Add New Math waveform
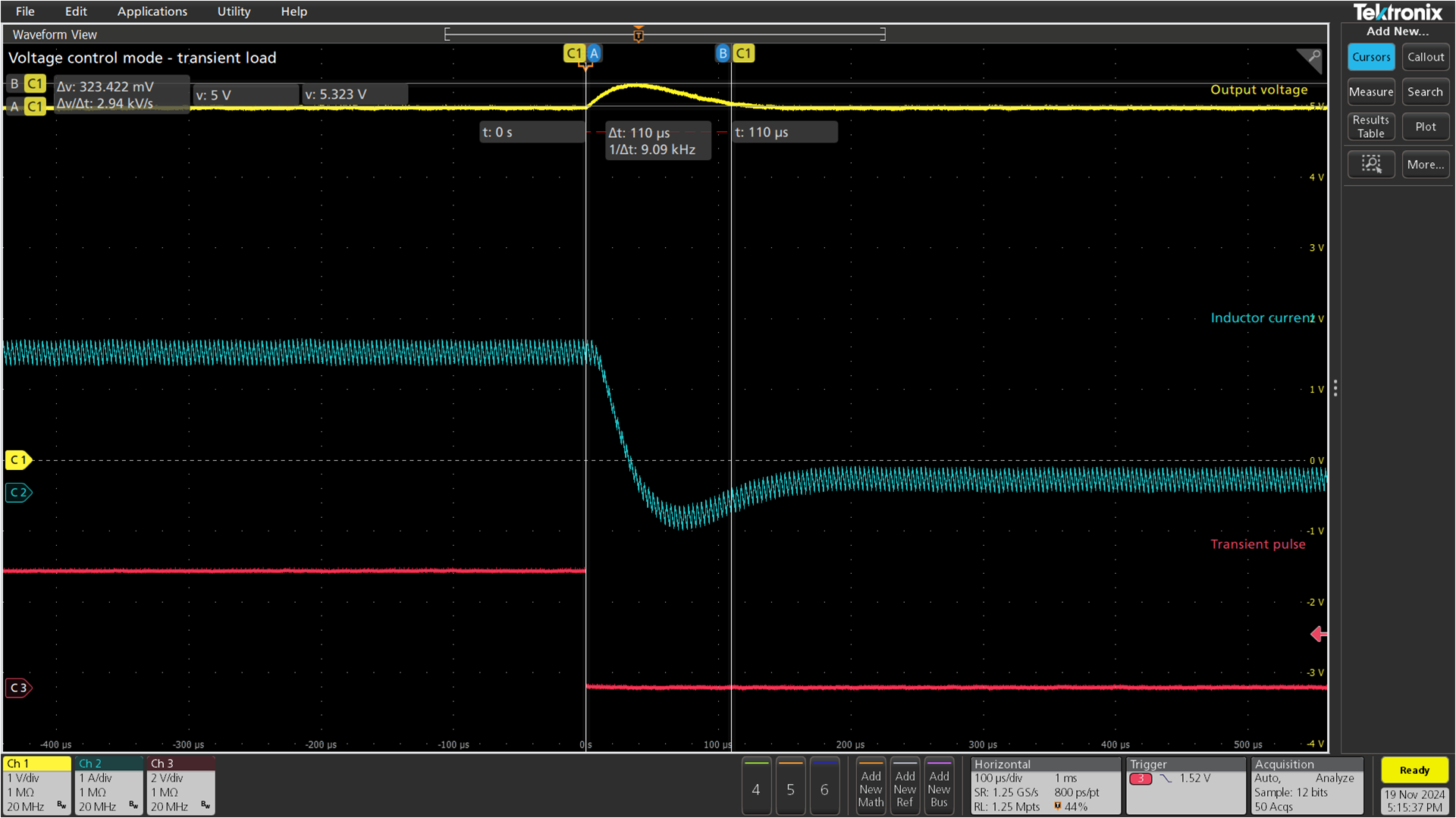Screen dimensions: 1456x818 point(871,786)
